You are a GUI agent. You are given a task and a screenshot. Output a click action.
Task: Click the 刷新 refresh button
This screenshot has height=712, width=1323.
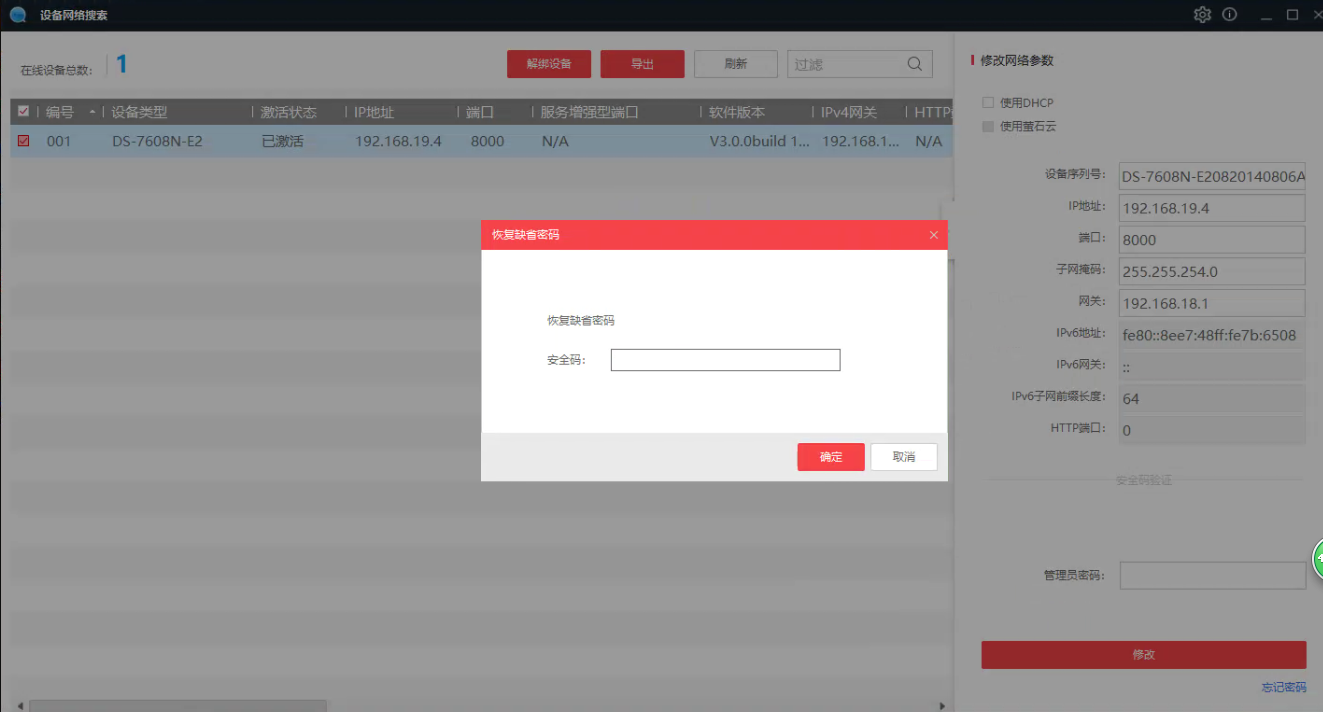pyautogui.click(x=735, y=64)
